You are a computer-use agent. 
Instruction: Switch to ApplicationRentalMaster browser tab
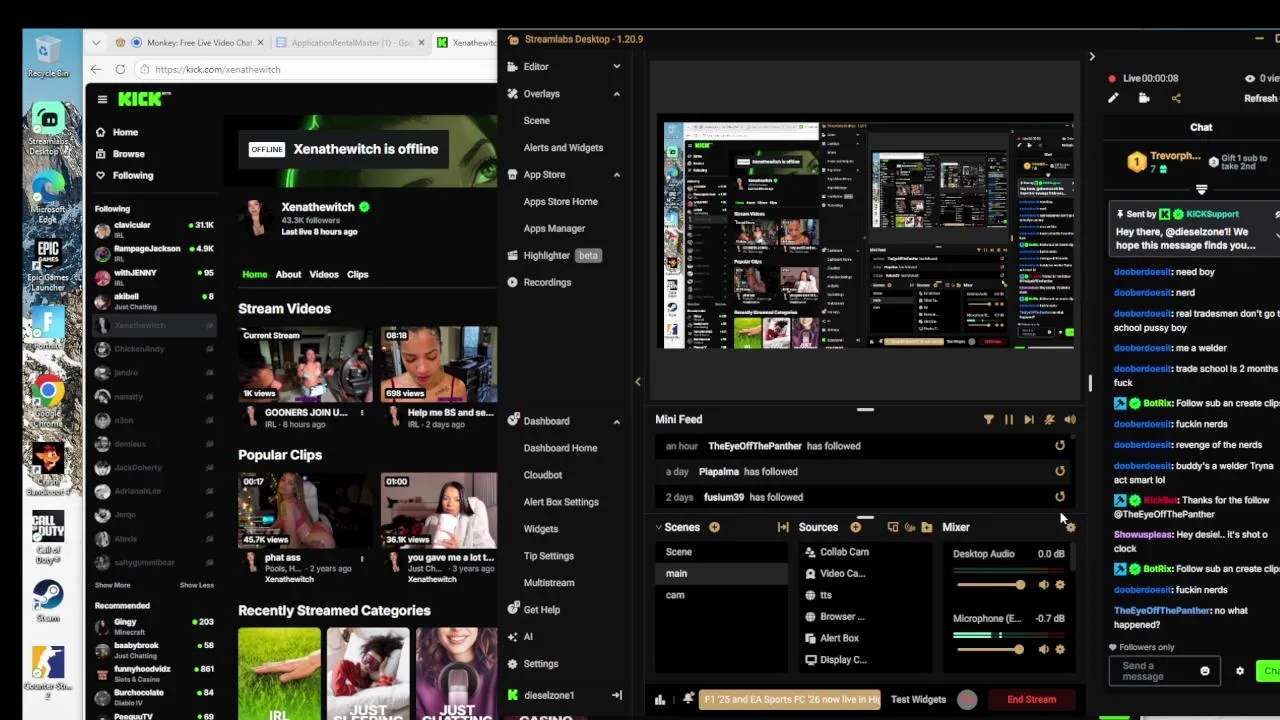click(x=350, y=42)
